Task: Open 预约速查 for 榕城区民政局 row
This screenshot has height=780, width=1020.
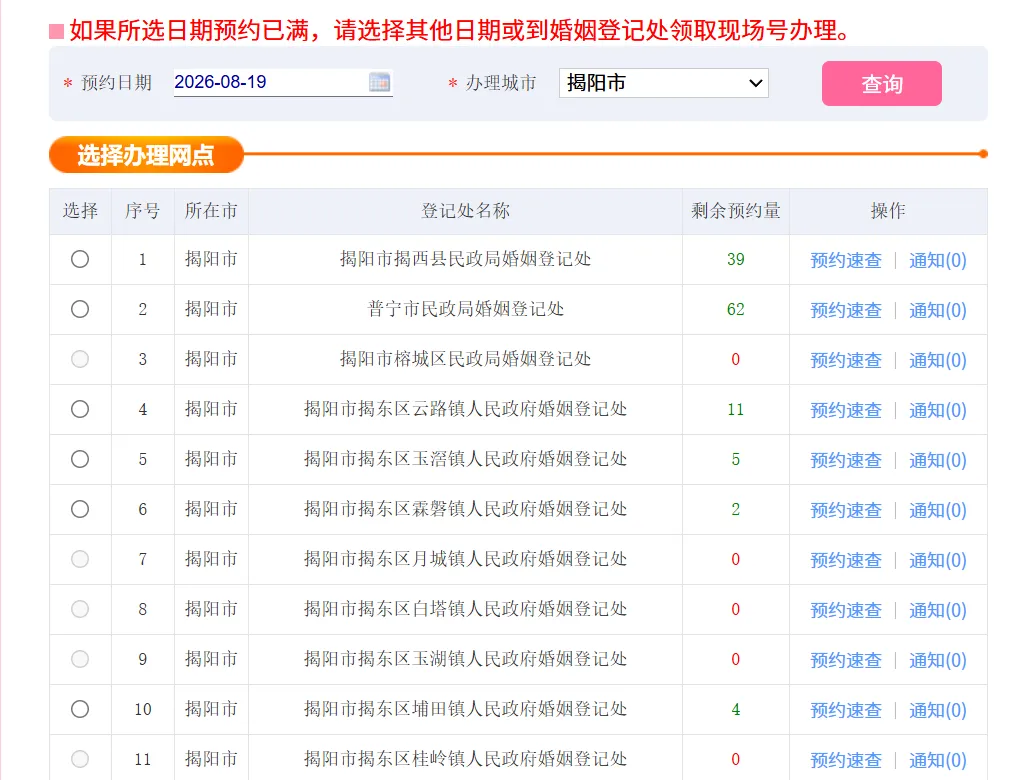Action: pyautogui.click(x=846, y=360)
